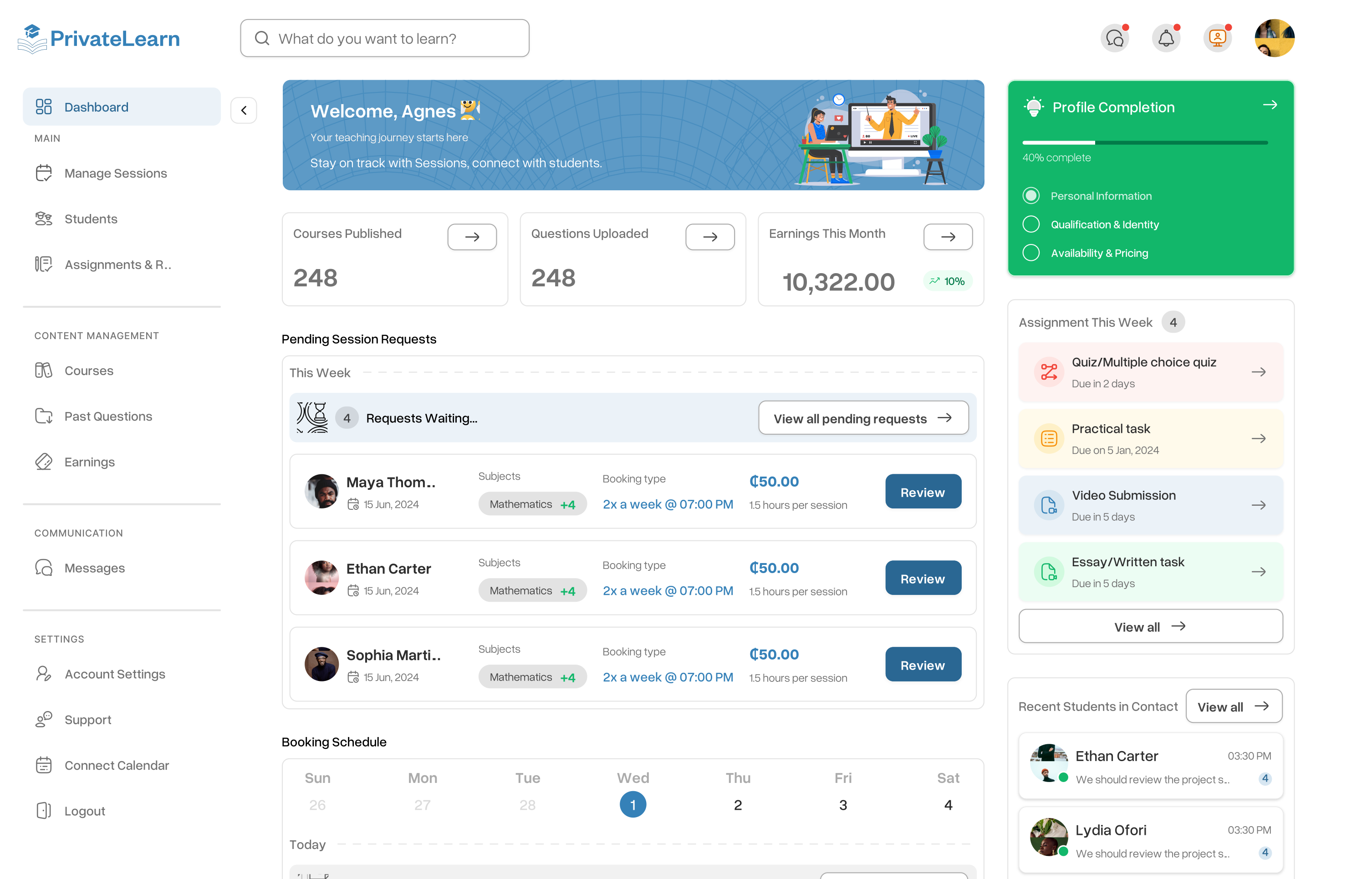Select the Qualification & Identity radio circle
The width and height of the screenshot is (1372, 879).
1030,224
